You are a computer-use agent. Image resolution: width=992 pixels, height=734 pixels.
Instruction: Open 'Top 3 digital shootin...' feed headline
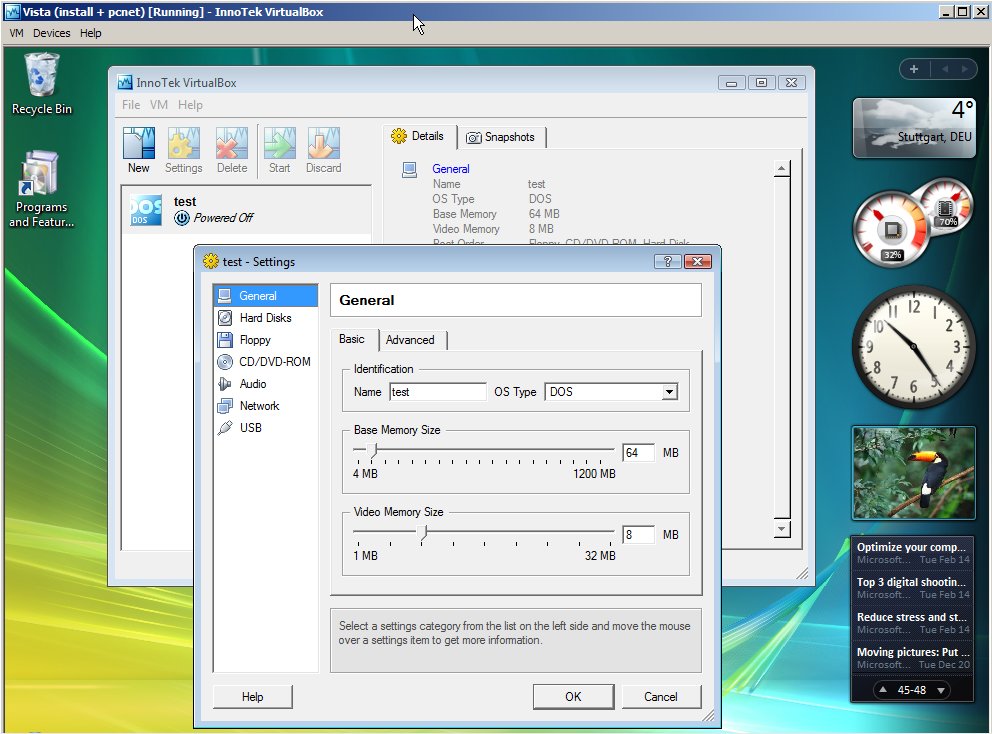pos(912,588)
